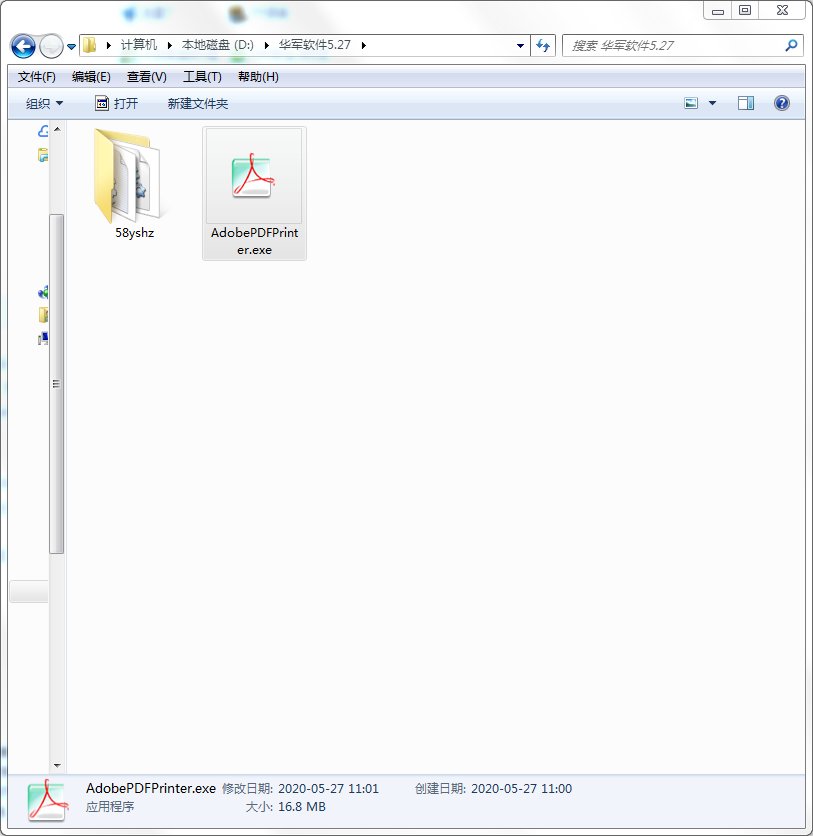This screenshot has height=836, width=813.
Task: Click the refresh icon beside address bar
Action: (543, 45)
